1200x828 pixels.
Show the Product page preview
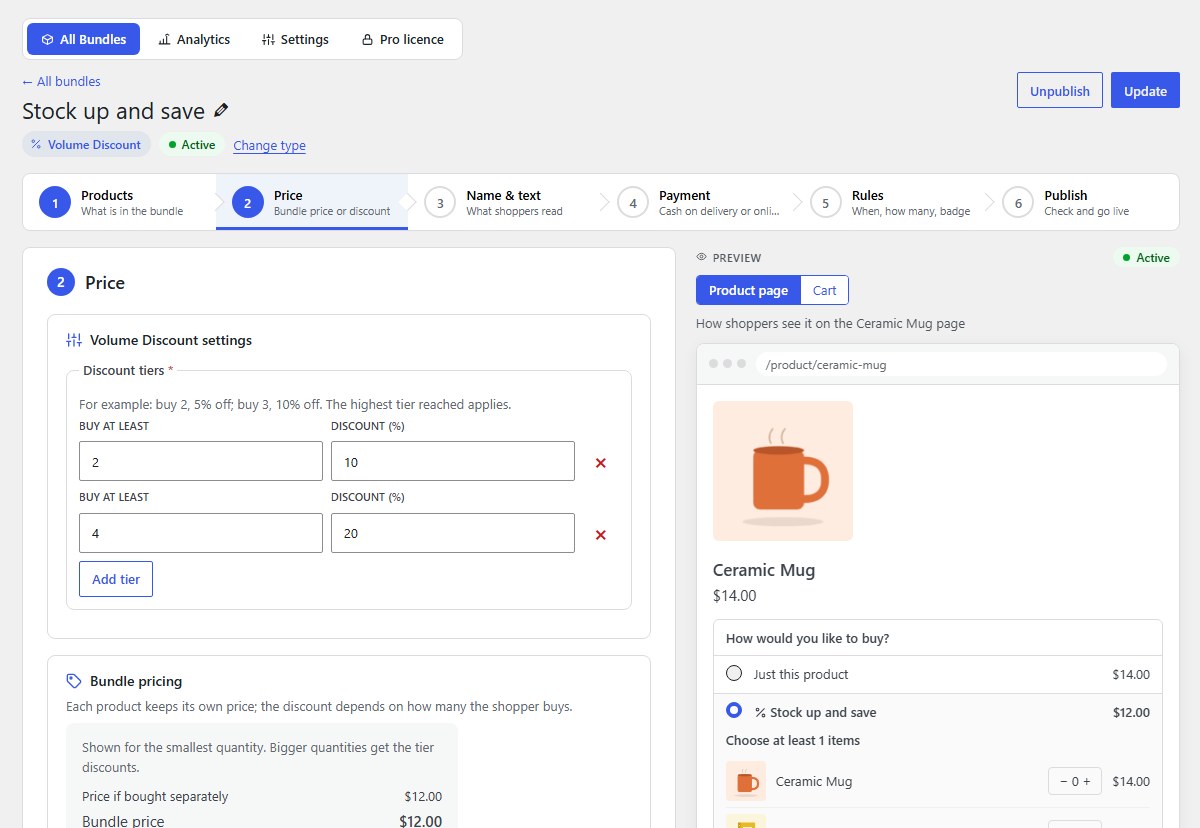(748, 290)
